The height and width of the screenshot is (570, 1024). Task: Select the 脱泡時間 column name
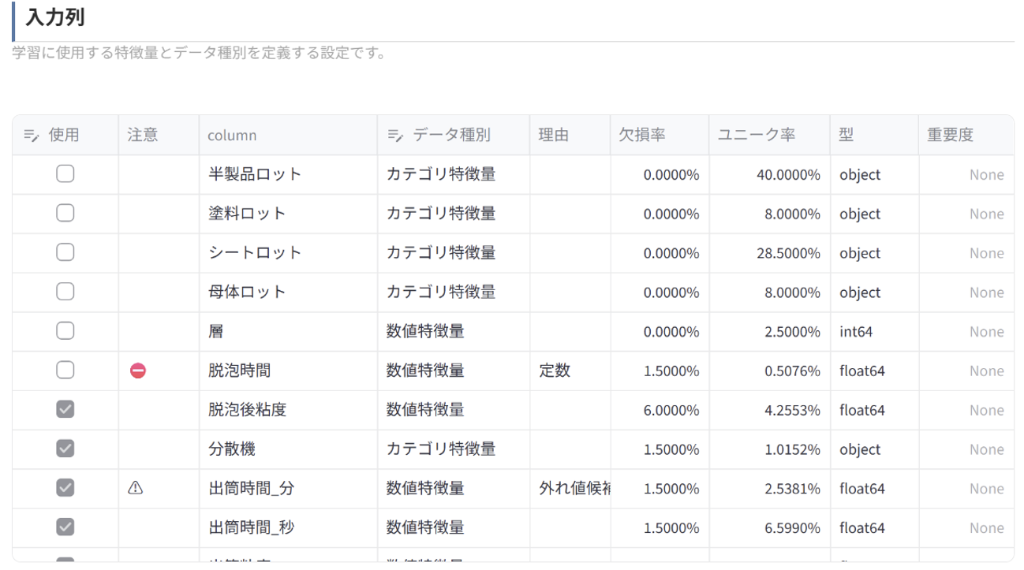pos(239,370)
